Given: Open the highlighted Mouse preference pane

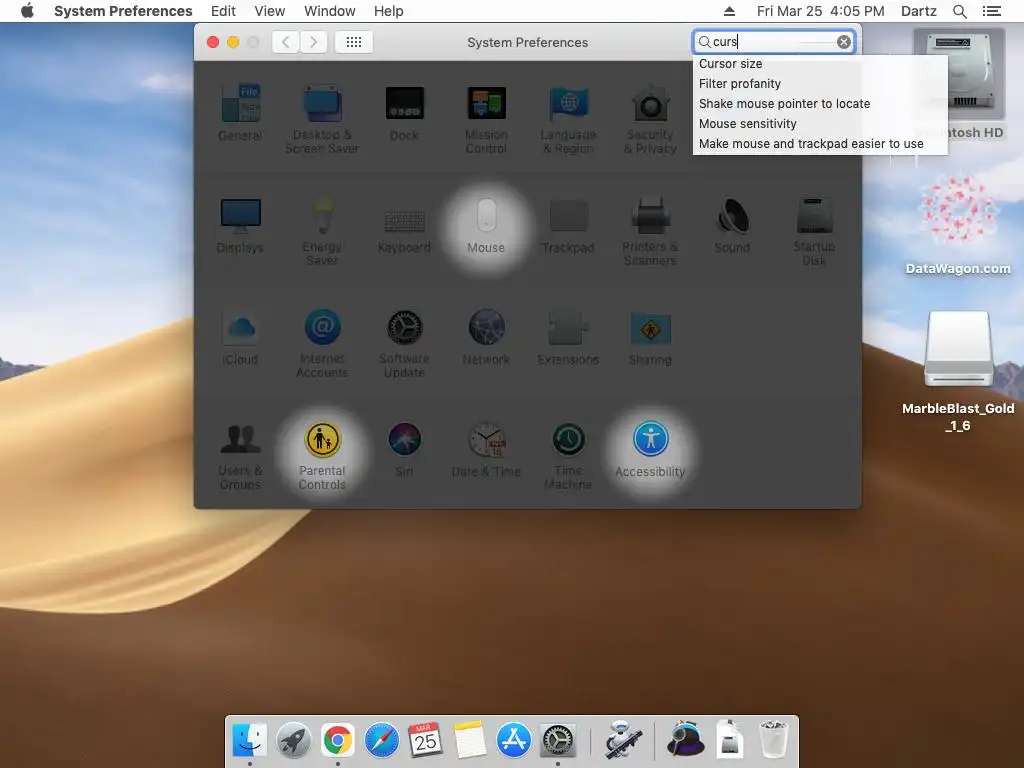Looking at the screenshot, I should 486,225.
